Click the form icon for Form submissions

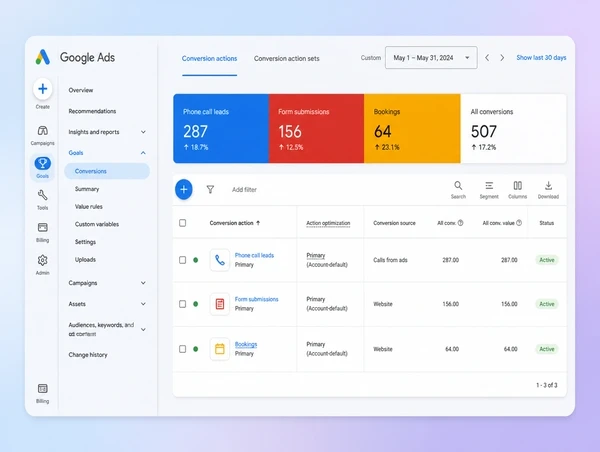tap(220, 304)
